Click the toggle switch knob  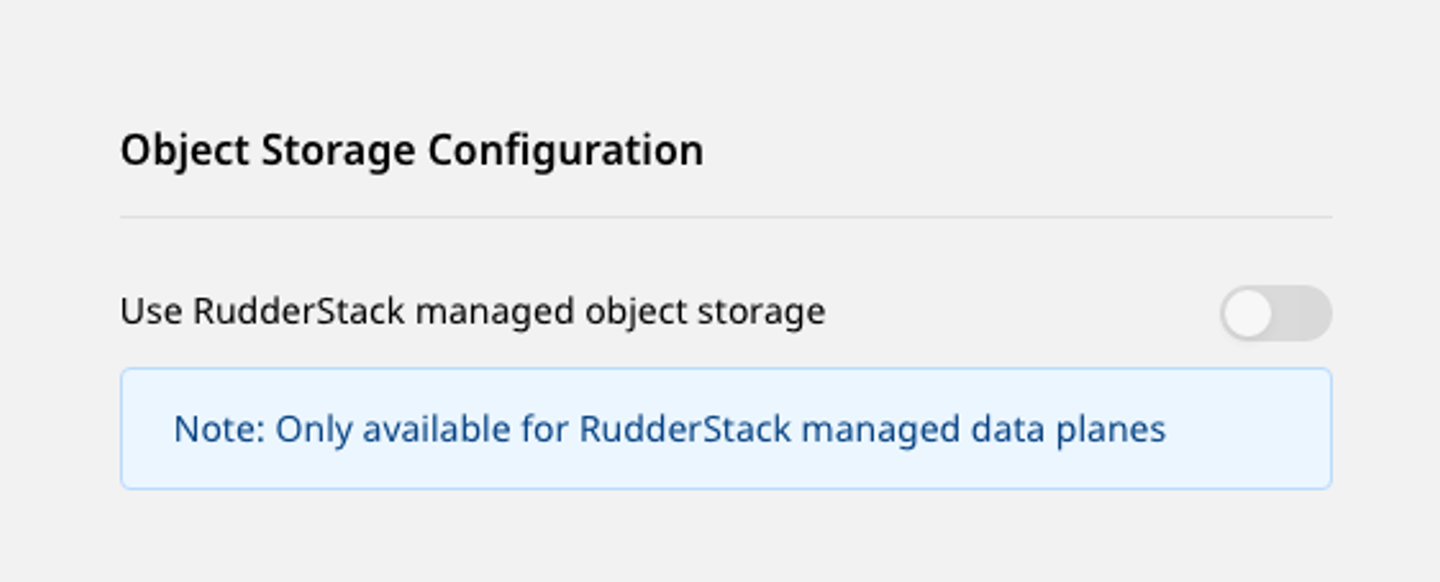coord(1248,314)
